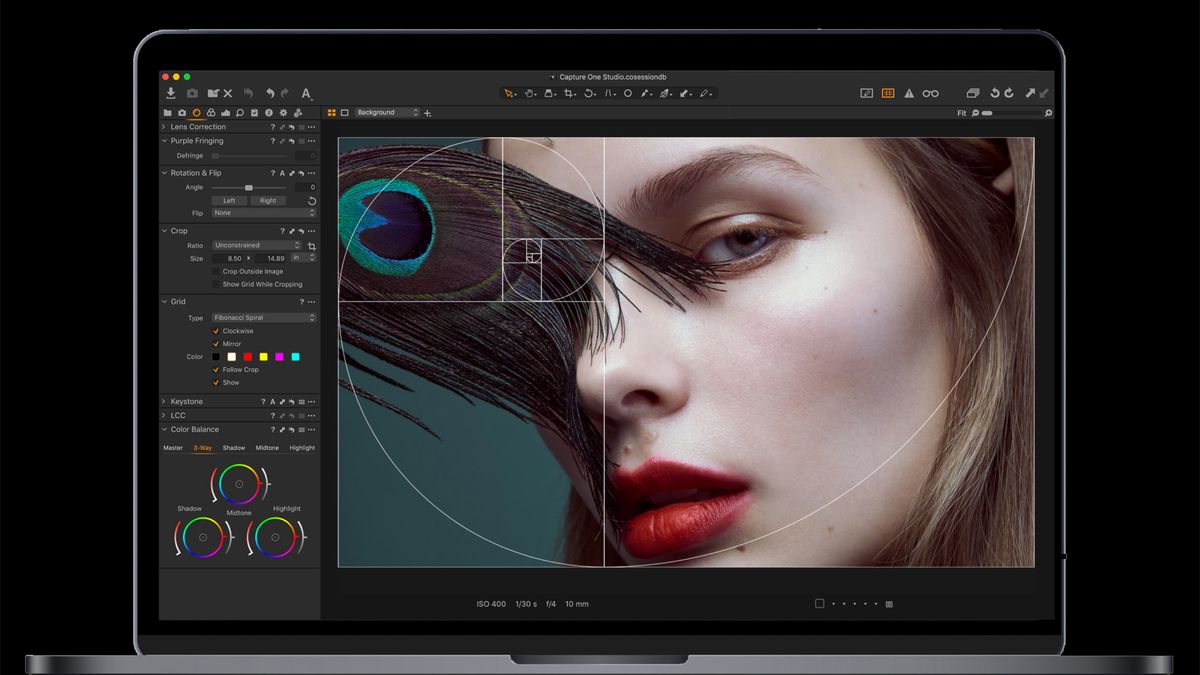
Task: Uncheck the Clockwise grid option
Action: coord(215,331)
